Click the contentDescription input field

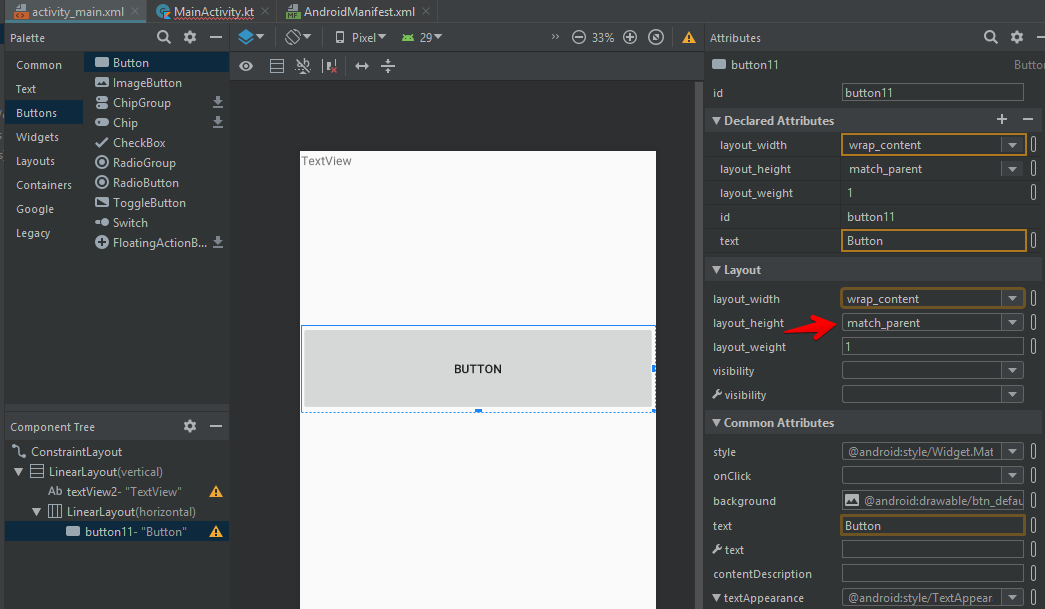(932, 574)
